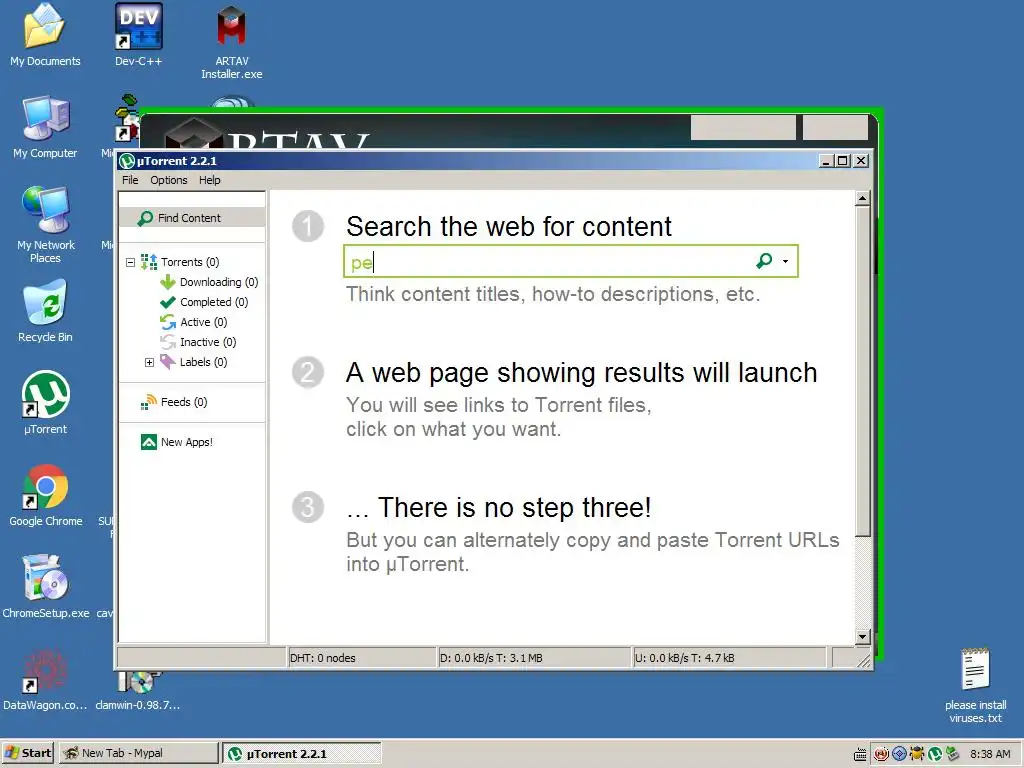Select the My Network Places desktop icon

[x=46, y=210]
